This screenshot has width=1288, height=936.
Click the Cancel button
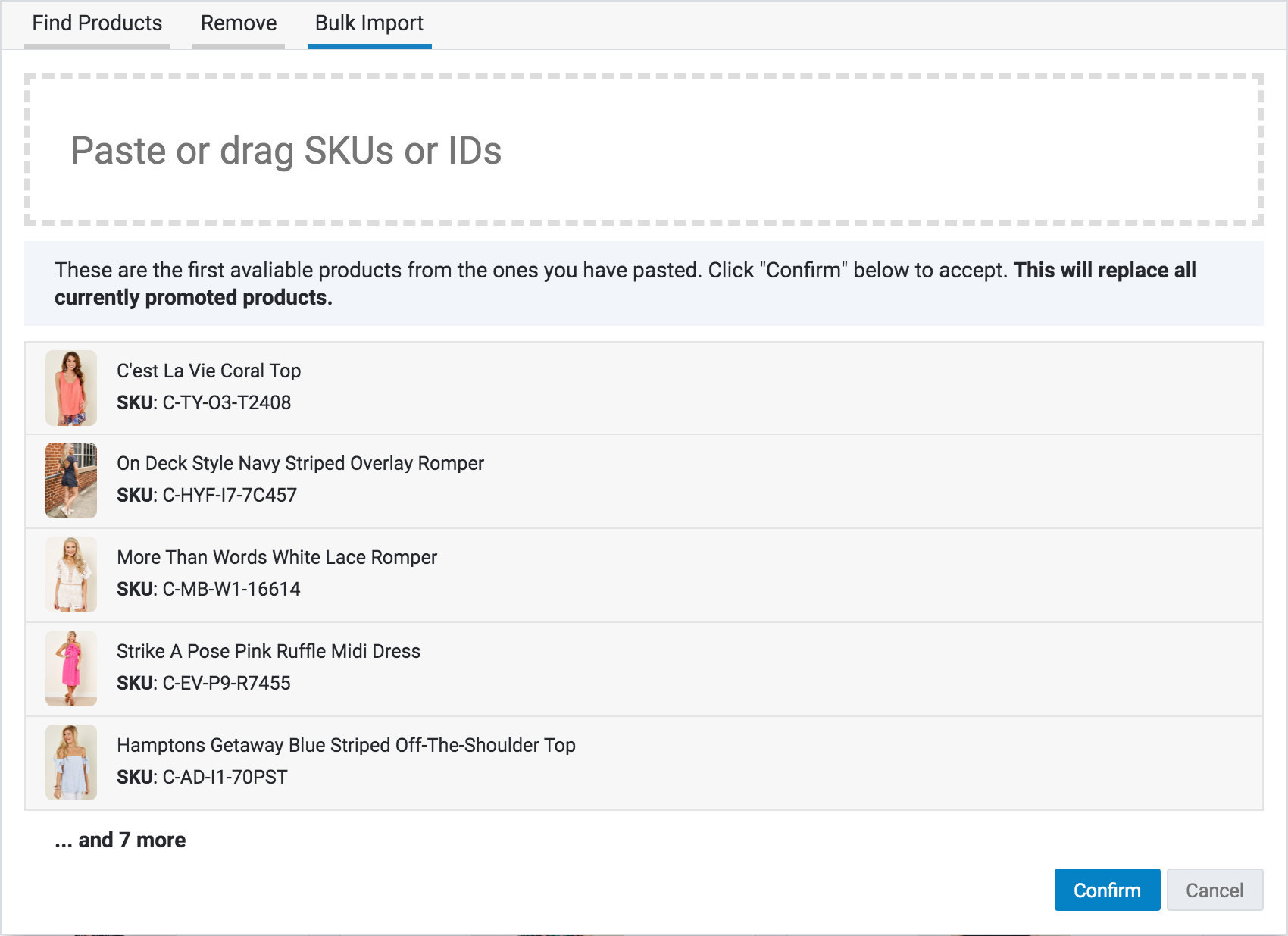click(1214, 890)
